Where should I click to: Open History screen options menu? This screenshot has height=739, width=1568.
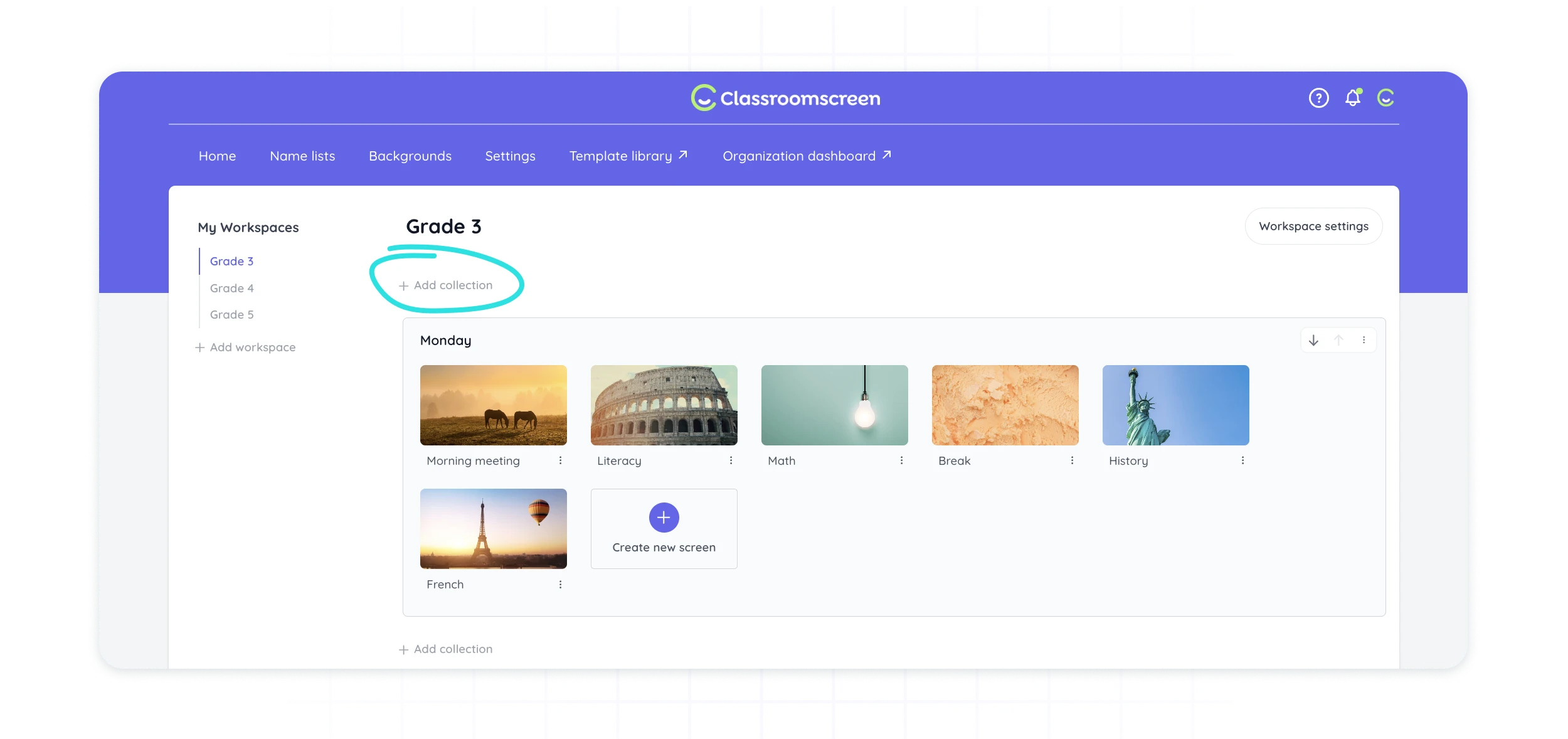click(x=1242, y=460)
